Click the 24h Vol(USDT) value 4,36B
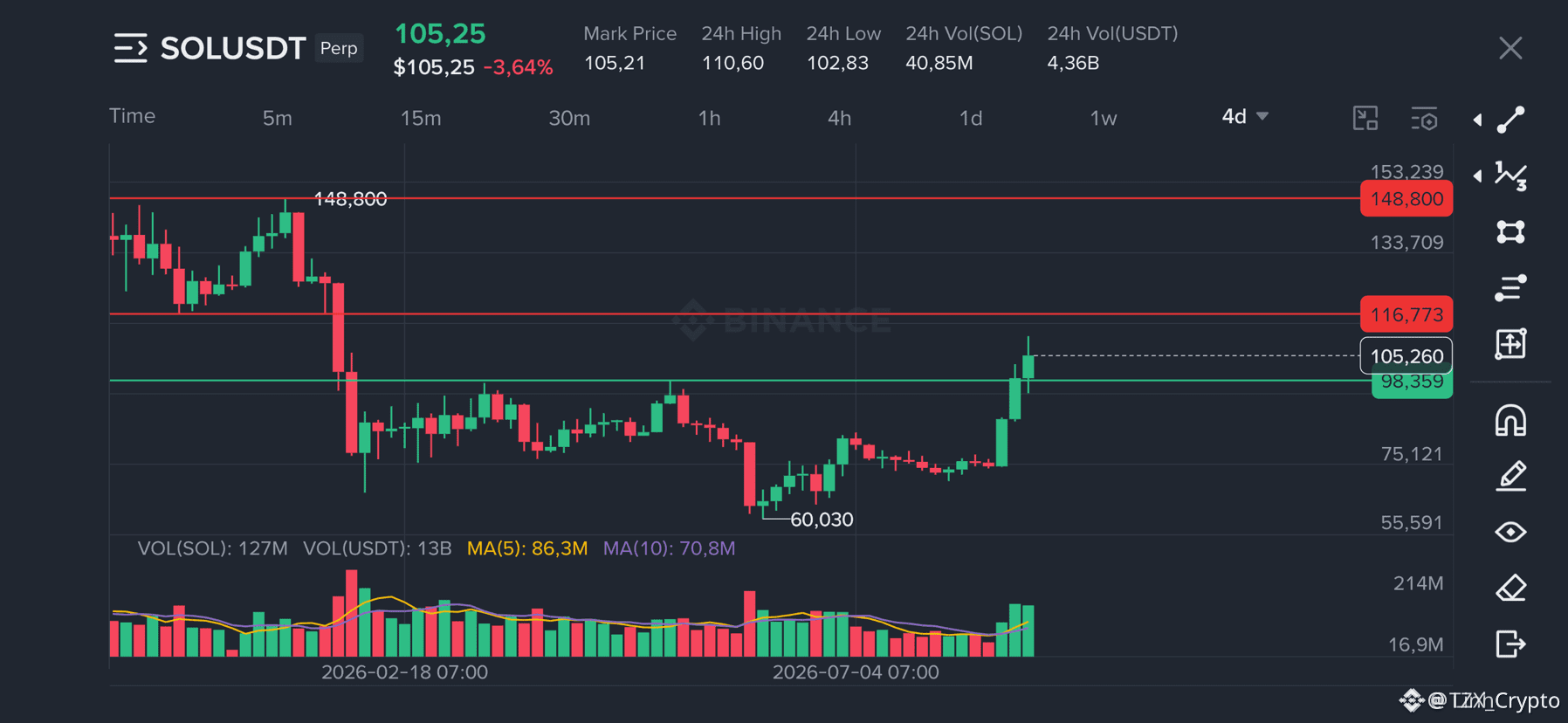Screen dimensions: 1568x723 [x=1073, y=63]
